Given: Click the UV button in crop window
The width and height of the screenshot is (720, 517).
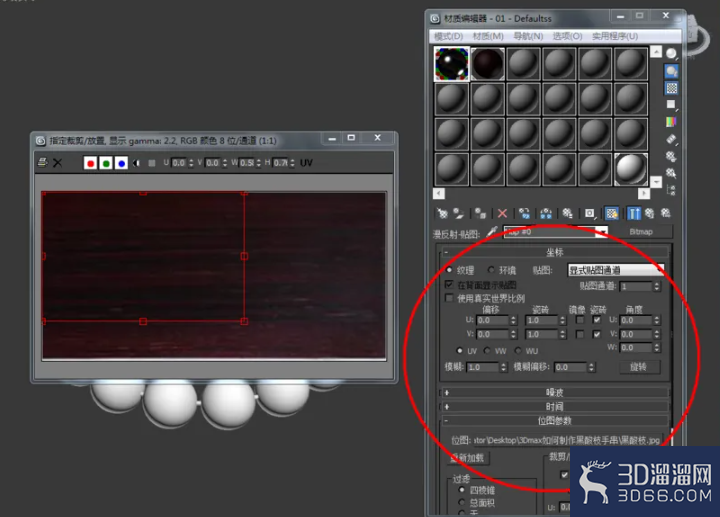Looking at the screenshot, I should tap(306, 163).
